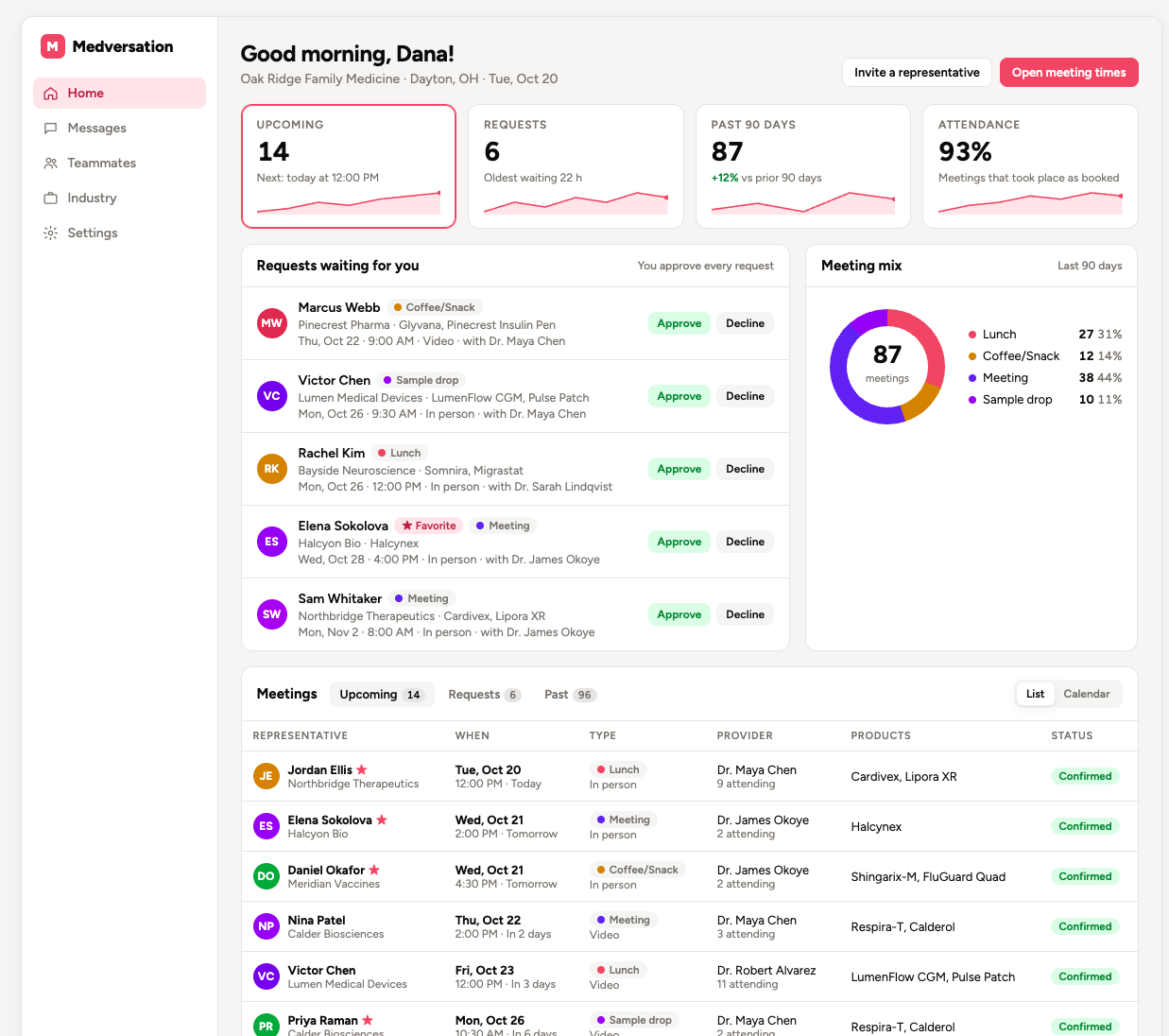Click the Sample drop purple legend dot
This screenshot has height=1036, width=1169.
tap(972, 400)
